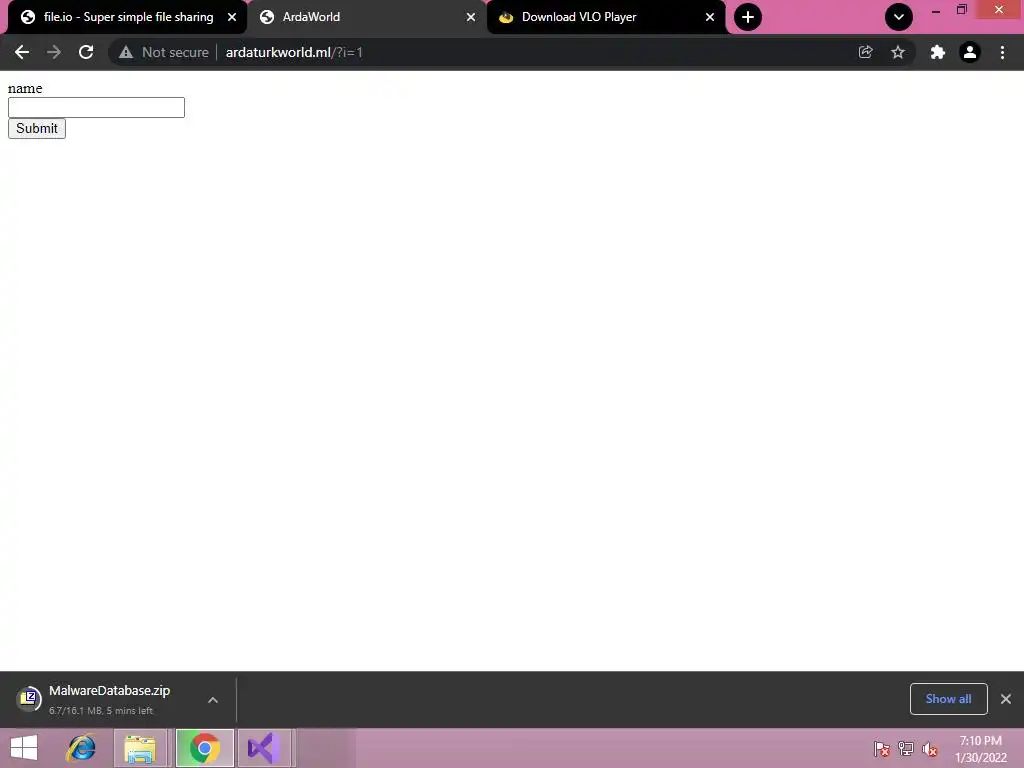Open the network tray icon
This screenshot has width=1024, height=768.
(x=906, y=748)
